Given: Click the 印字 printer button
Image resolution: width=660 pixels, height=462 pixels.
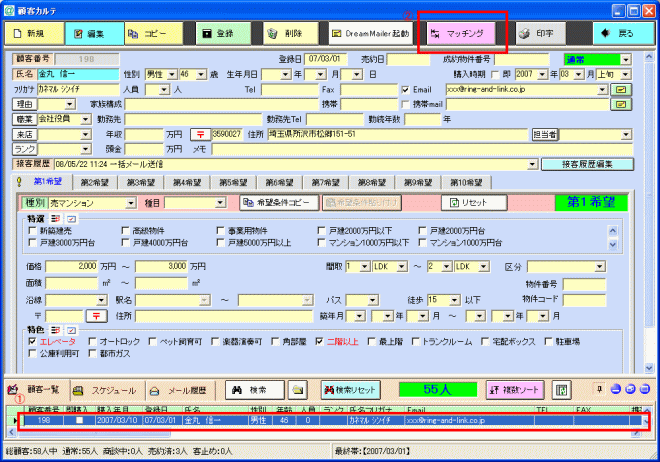Looking at the screenshot, I should click(540, 33).
